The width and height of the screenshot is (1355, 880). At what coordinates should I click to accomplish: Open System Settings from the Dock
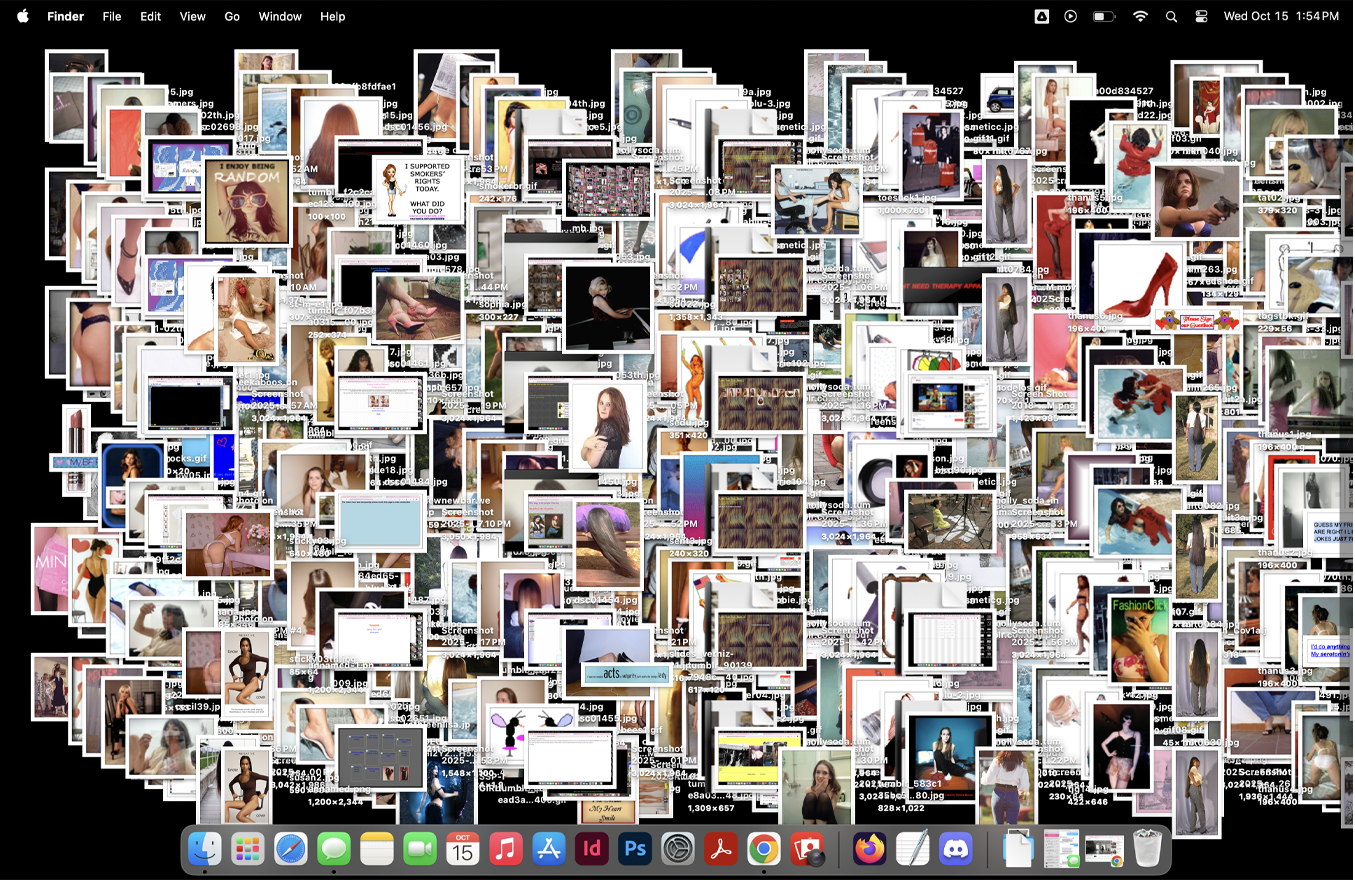[677, 850]
